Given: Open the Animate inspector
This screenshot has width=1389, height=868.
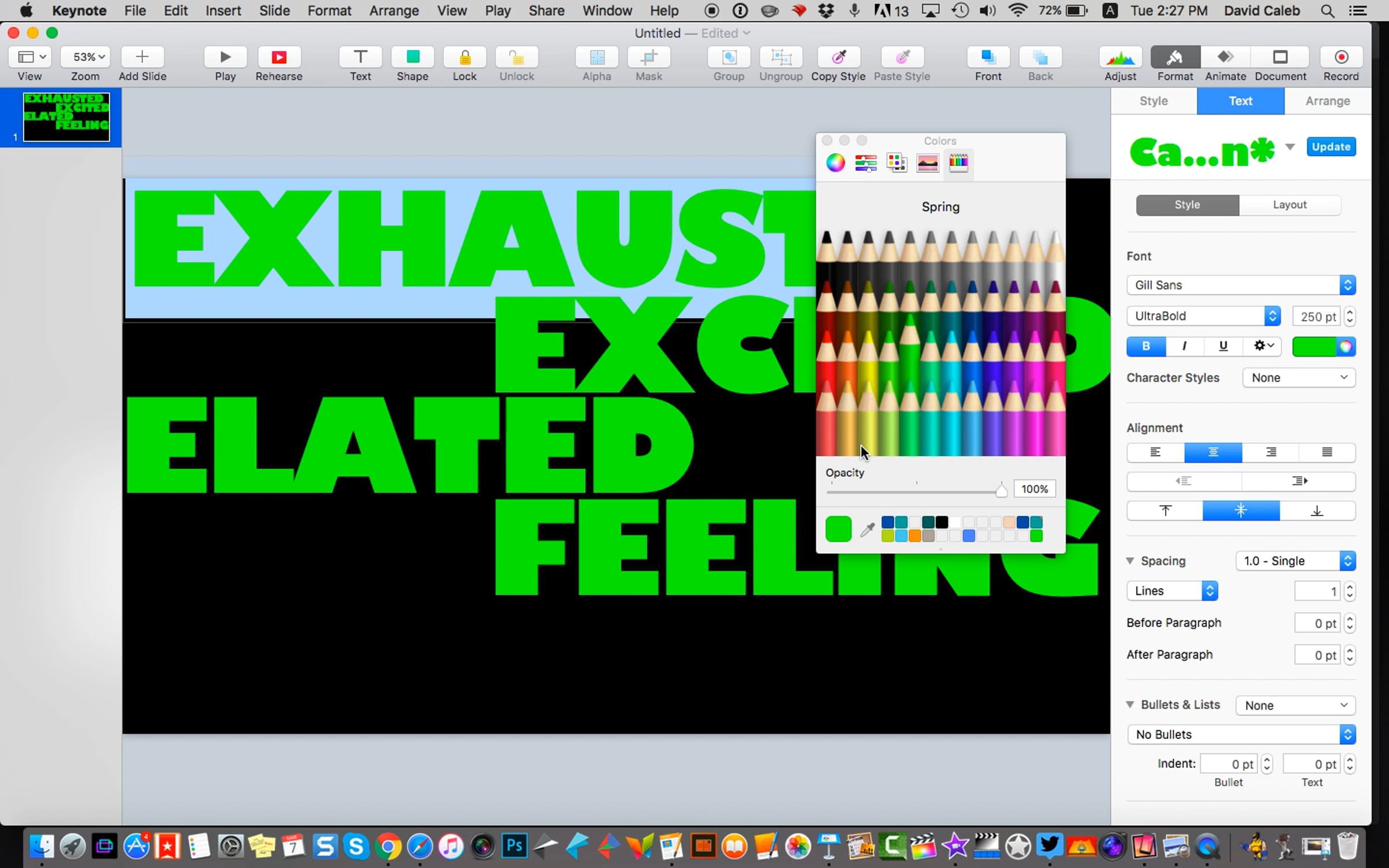Looking at the screenshot, I should pos(1225,57).
